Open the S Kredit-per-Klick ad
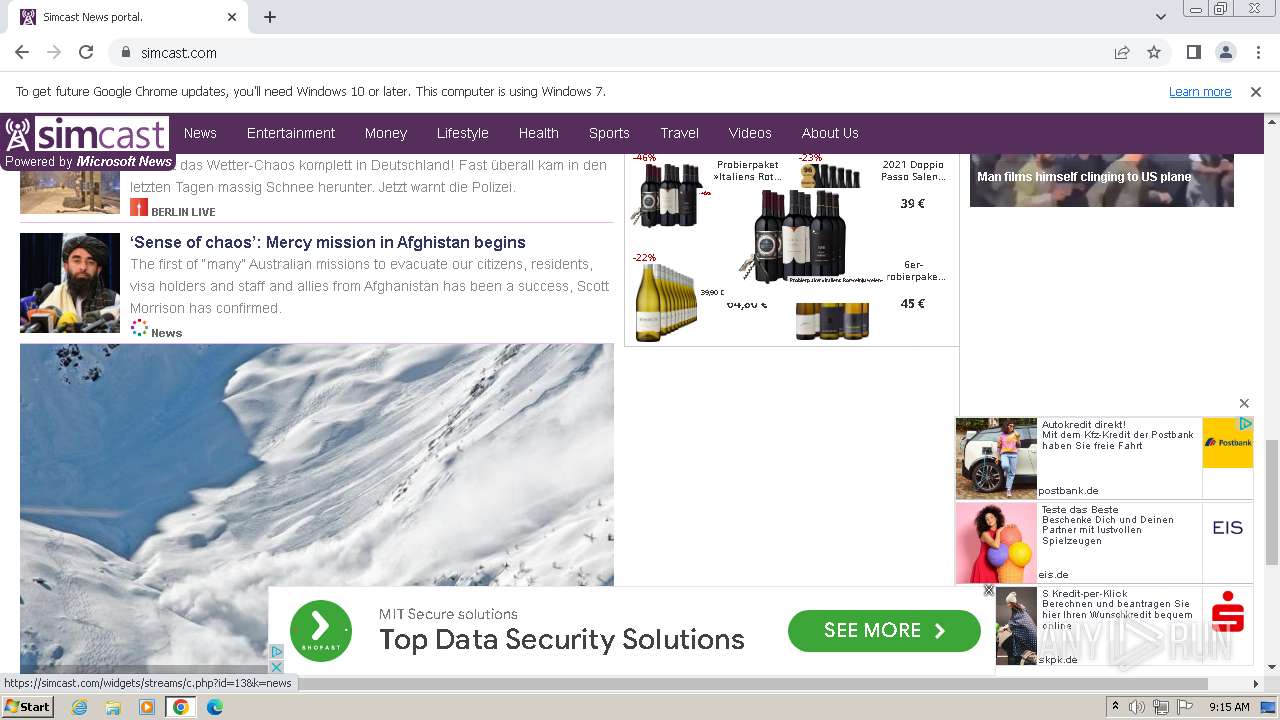 tap(1124, 626)
